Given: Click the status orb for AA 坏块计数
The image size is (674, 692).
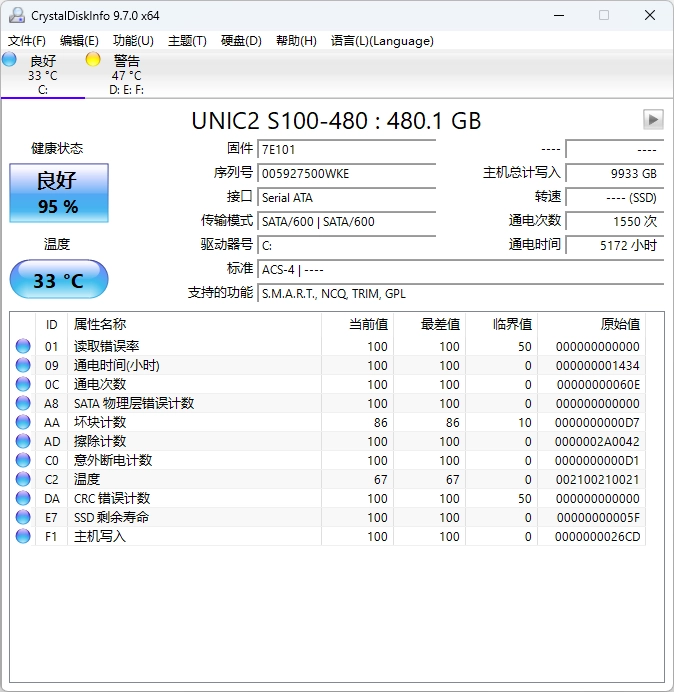Looking at the screenshot, I should [23, 422].
